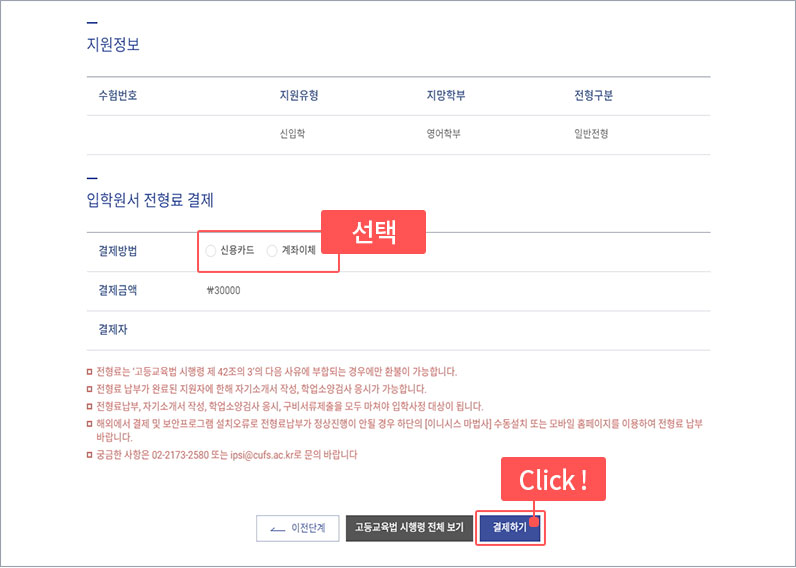Screen dimensions: 796x568
Task: Click the 입학원서 전형료 결제 section heading
Action: [150, 201]
